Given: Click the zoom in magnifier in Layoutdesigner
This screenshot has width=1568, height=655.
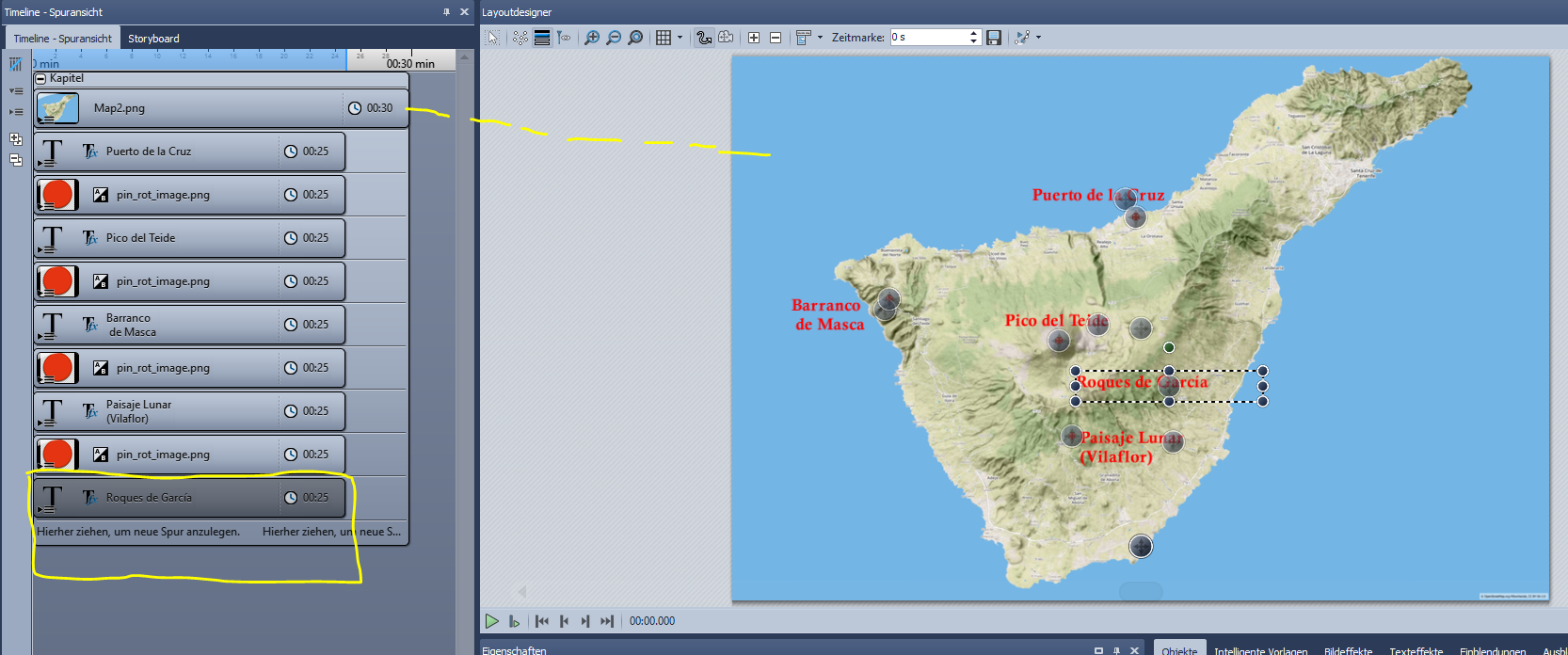Looking at the screenshot, I should point(592,38).
